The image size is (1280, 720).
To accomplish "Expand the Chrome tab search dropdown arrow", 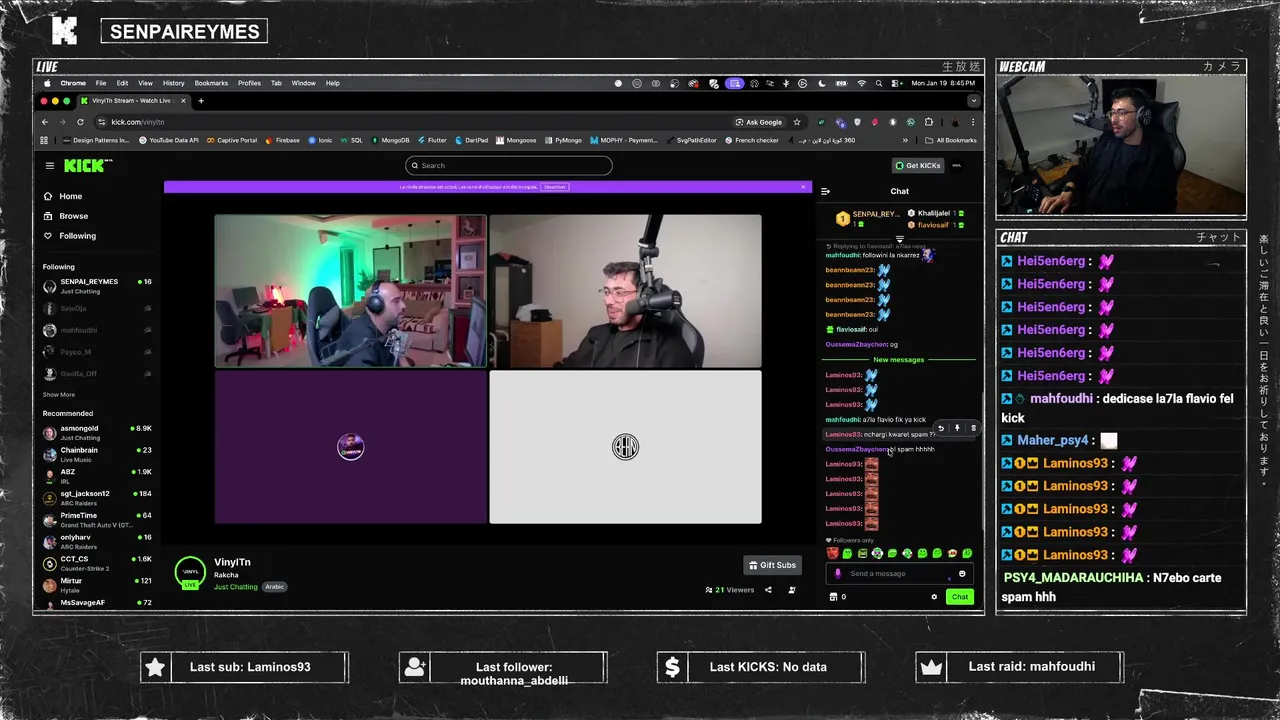I will [973, 101].
